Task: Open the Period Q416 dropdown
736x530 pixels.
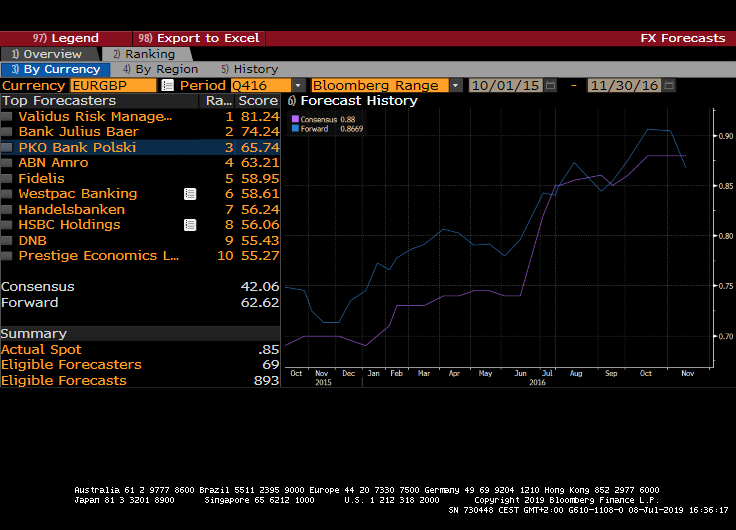Action: click(297, 86)
